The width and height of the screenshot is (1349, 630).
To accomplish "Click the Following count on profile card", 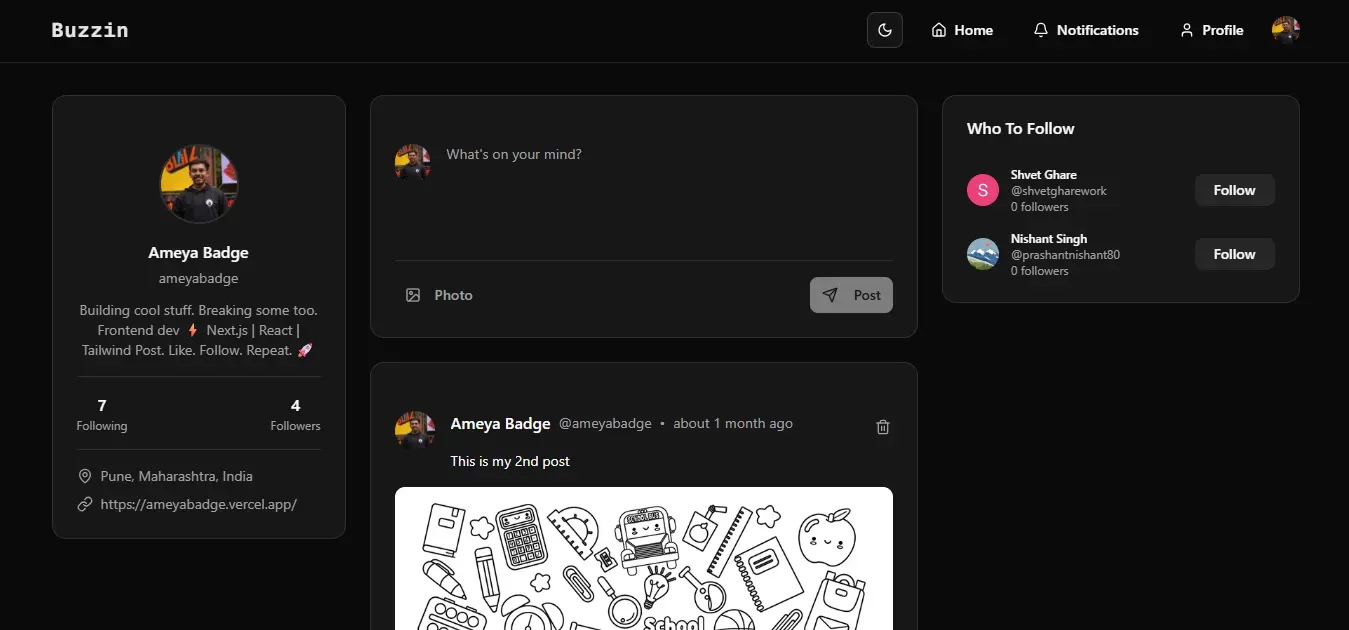I will click(x=101, y=414).
